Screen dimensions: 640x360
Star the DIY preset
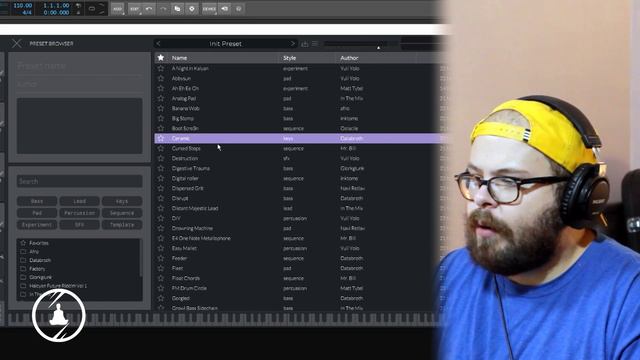coord(161,218)
